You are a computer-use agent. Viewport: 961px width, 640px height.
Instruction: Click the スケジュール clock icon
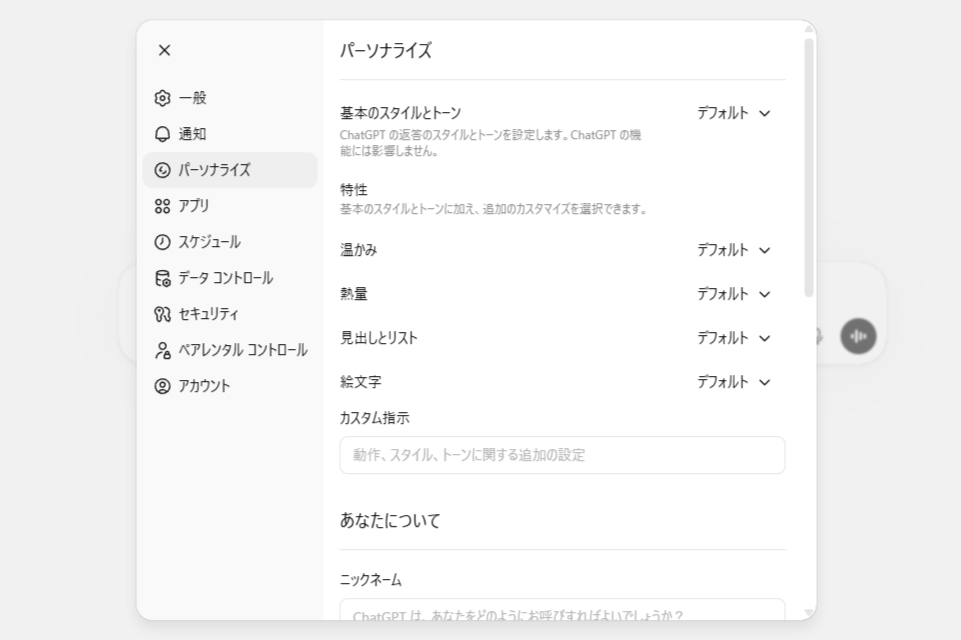pos(163,242)
